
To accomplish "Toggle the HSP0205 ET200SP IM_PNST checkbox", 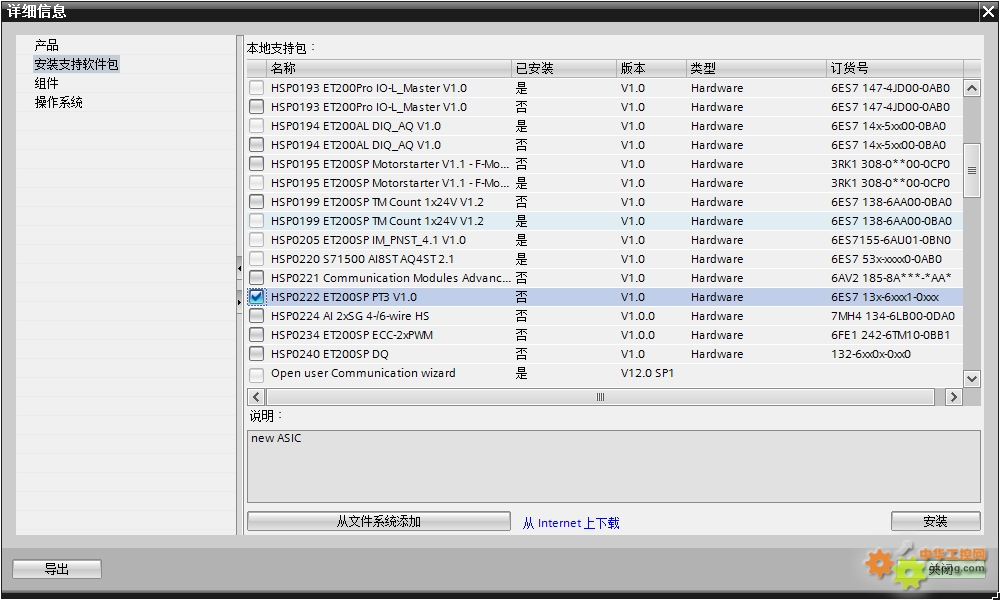I will (256, 240).
